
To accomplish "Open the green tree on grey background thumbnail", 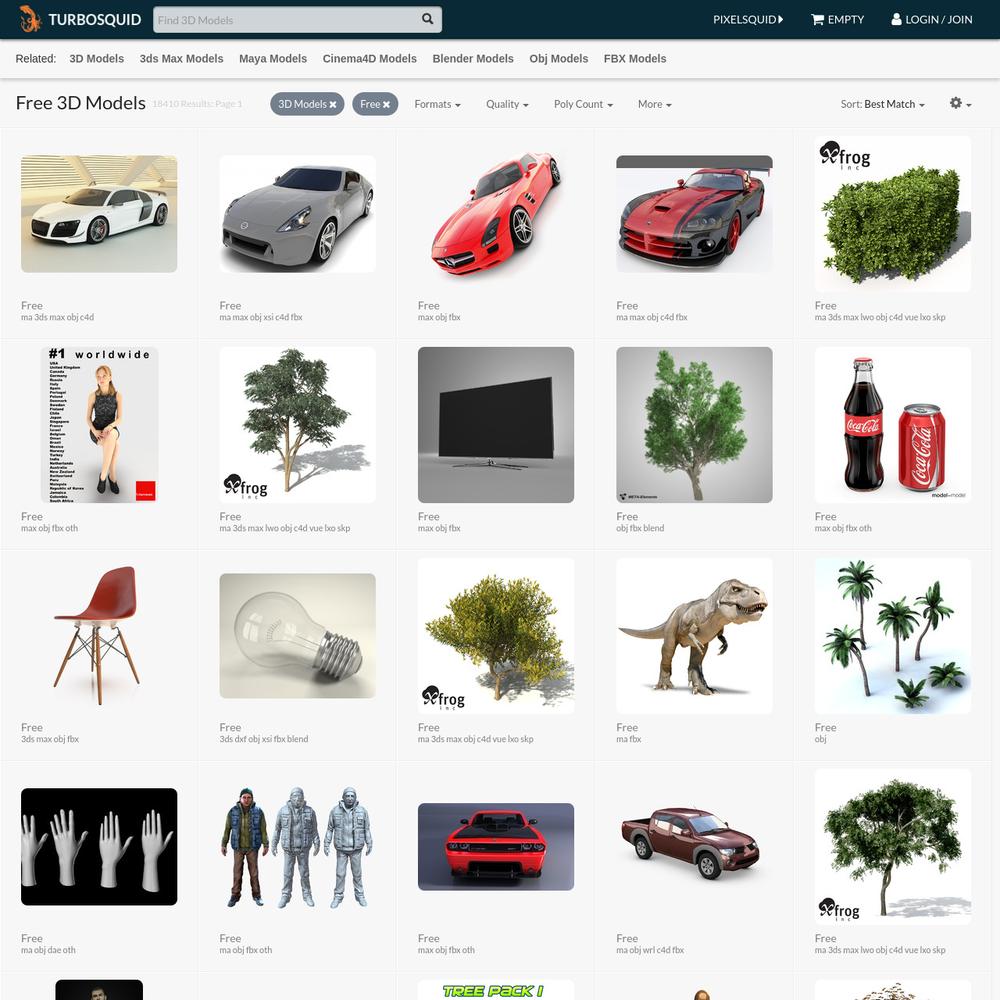I will pos(694,425).
